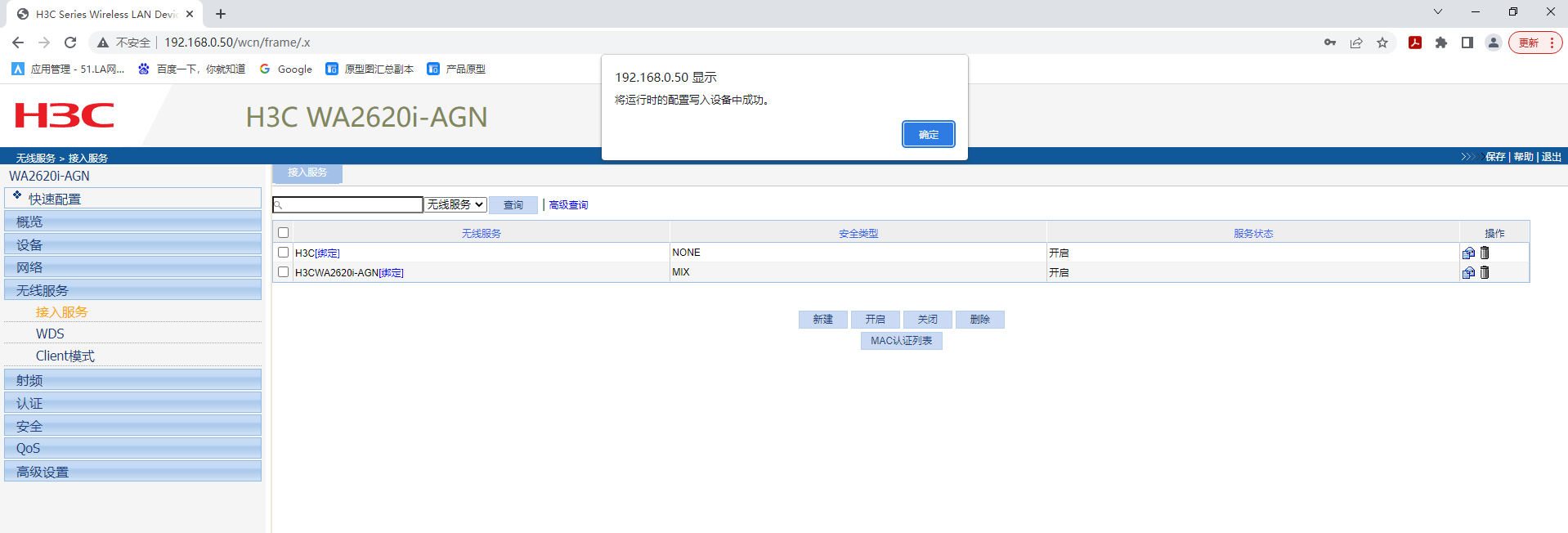
Task: Expand the 概览 sidebar menu
Action: (132, 222)
